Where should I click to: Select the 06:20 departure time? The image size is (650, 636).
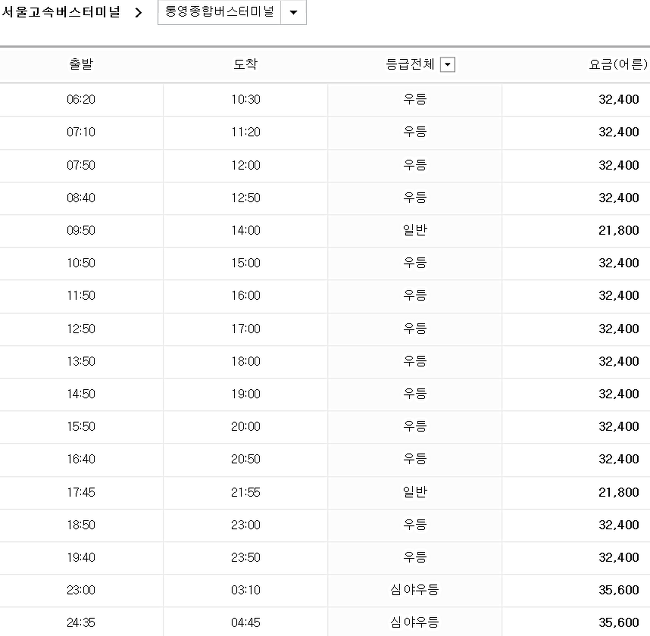81,100
